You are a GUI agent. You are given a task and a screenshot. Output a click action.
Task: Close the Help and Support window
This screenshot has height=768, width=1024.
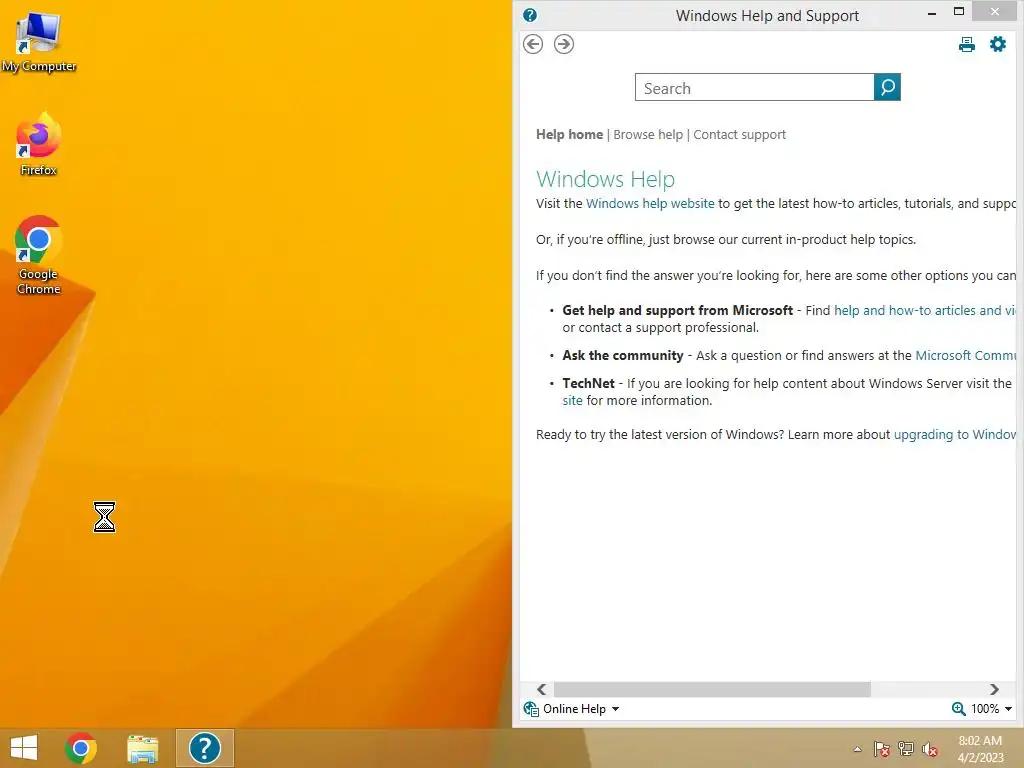pos(995,12)
